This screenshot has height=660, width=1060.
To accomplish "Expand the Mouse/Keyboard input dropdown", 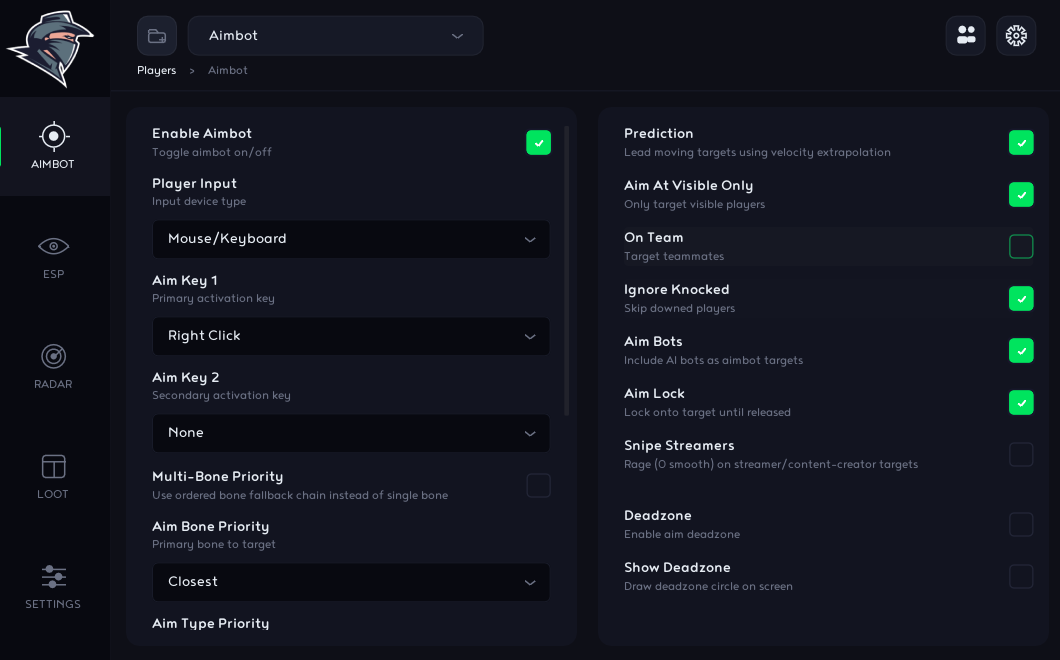I will pyautogui.click(x=351, y=239).
